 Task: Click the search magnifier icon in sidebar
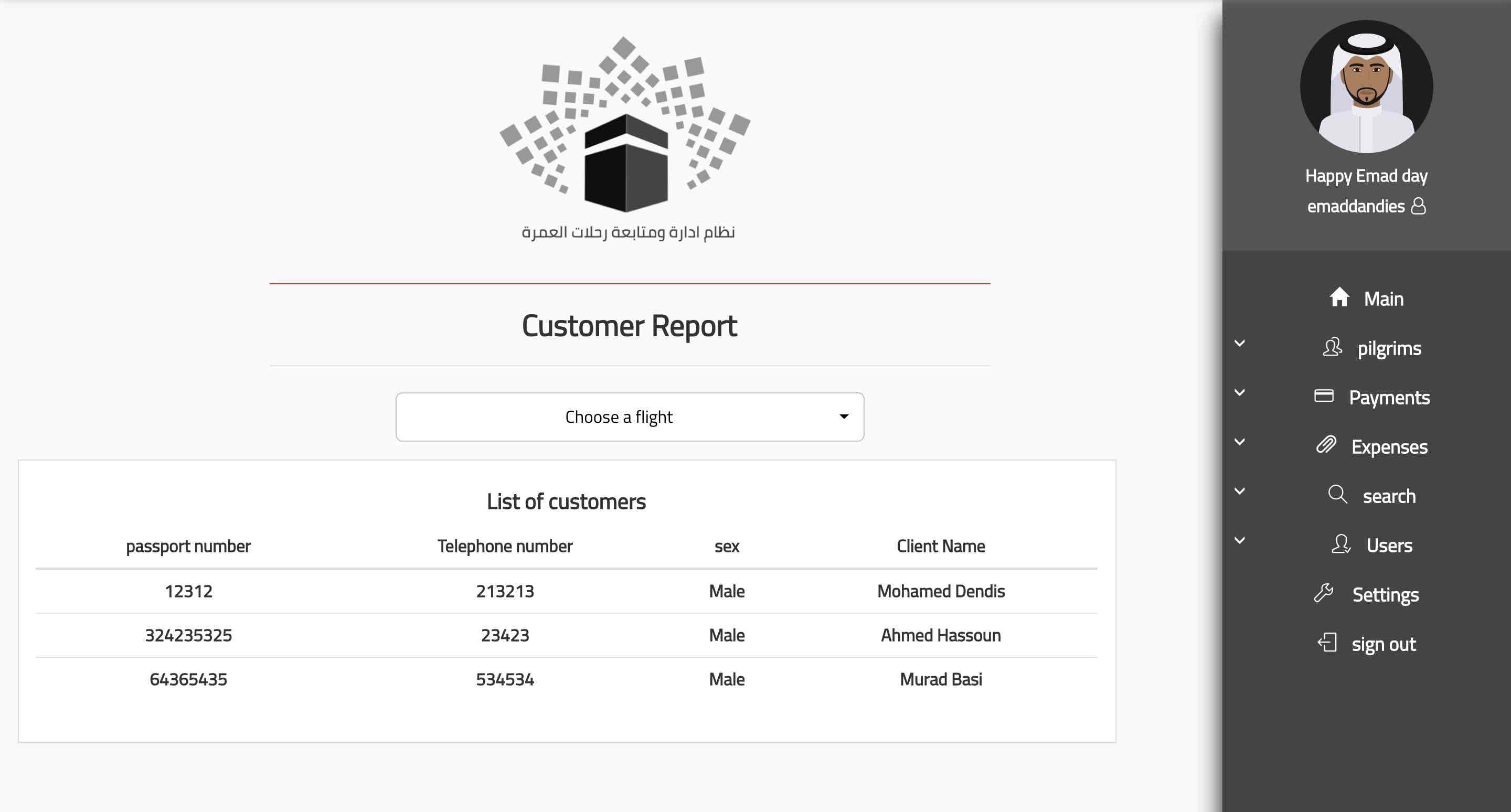1337,494
